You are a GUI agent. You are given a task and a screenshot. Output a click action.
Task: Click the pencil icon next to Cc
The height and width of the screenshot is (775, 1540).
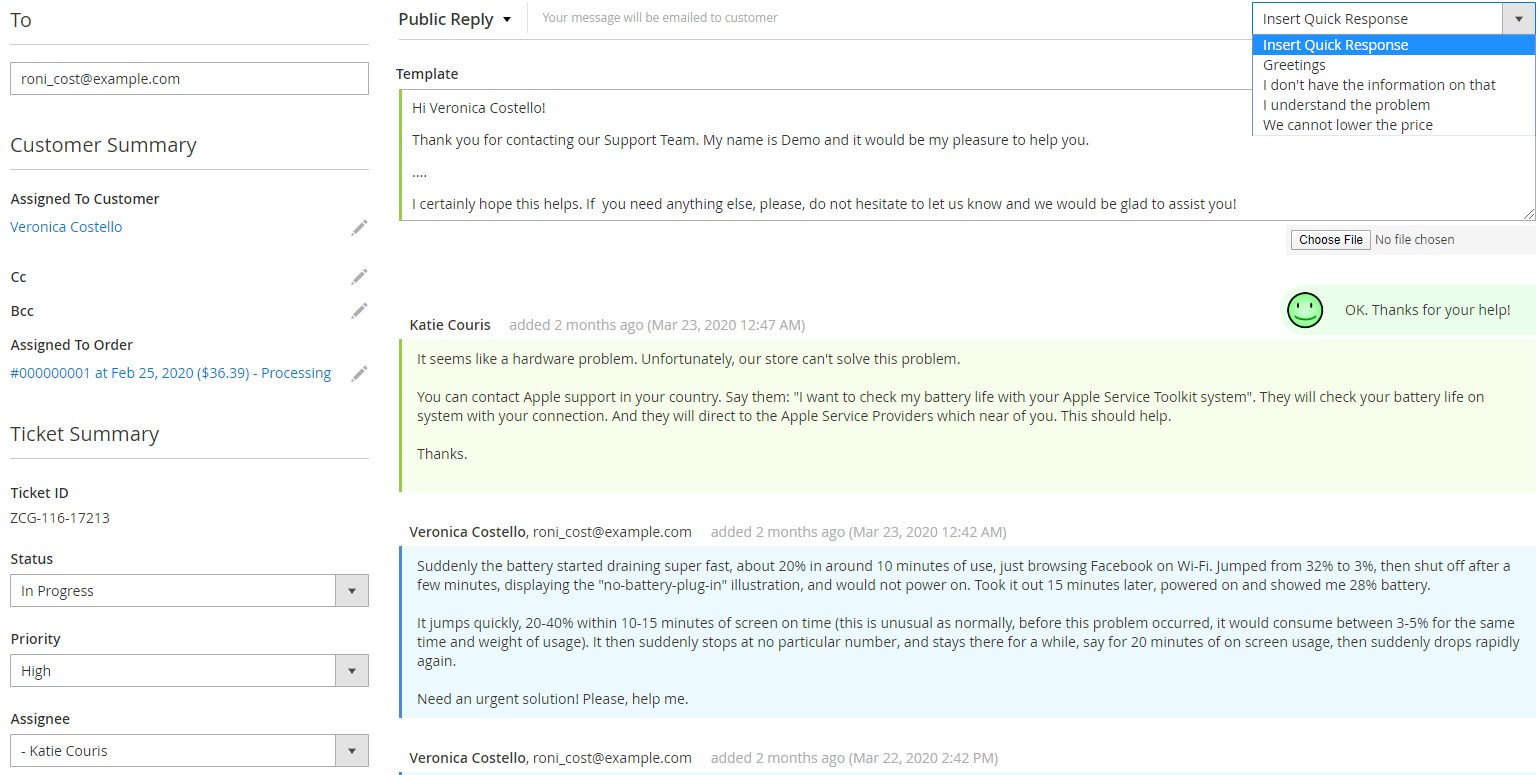pos(359,277)
